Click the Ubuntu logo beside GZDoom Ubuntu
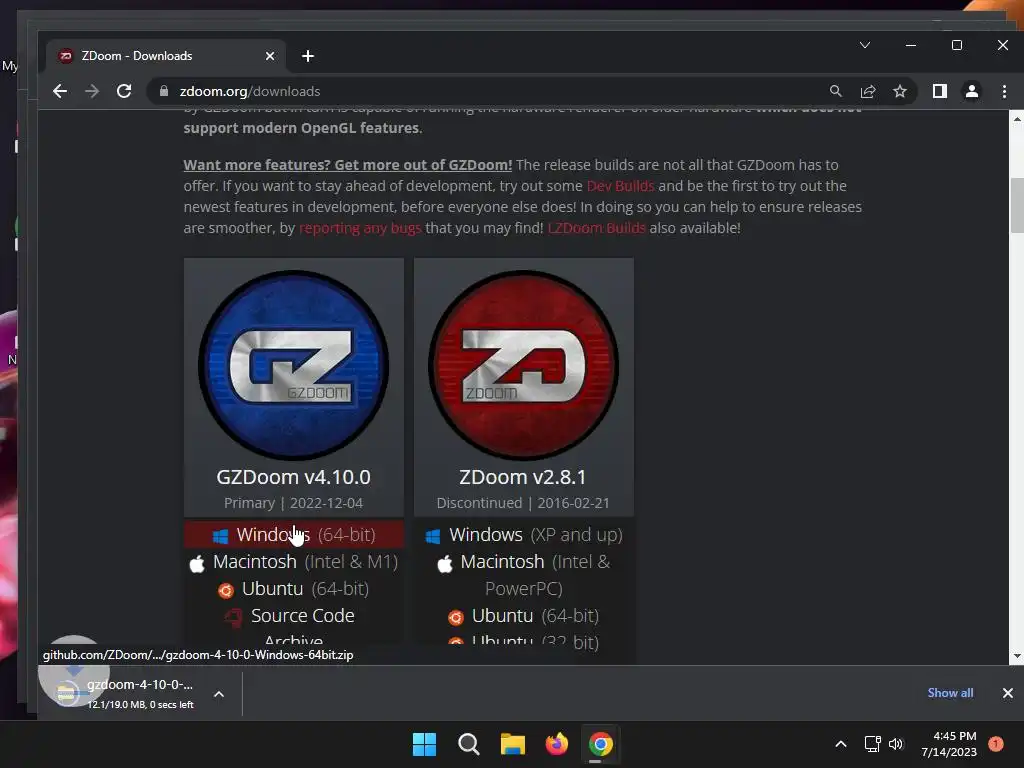This screenshot has width=1024, height=768. (226, 590)
